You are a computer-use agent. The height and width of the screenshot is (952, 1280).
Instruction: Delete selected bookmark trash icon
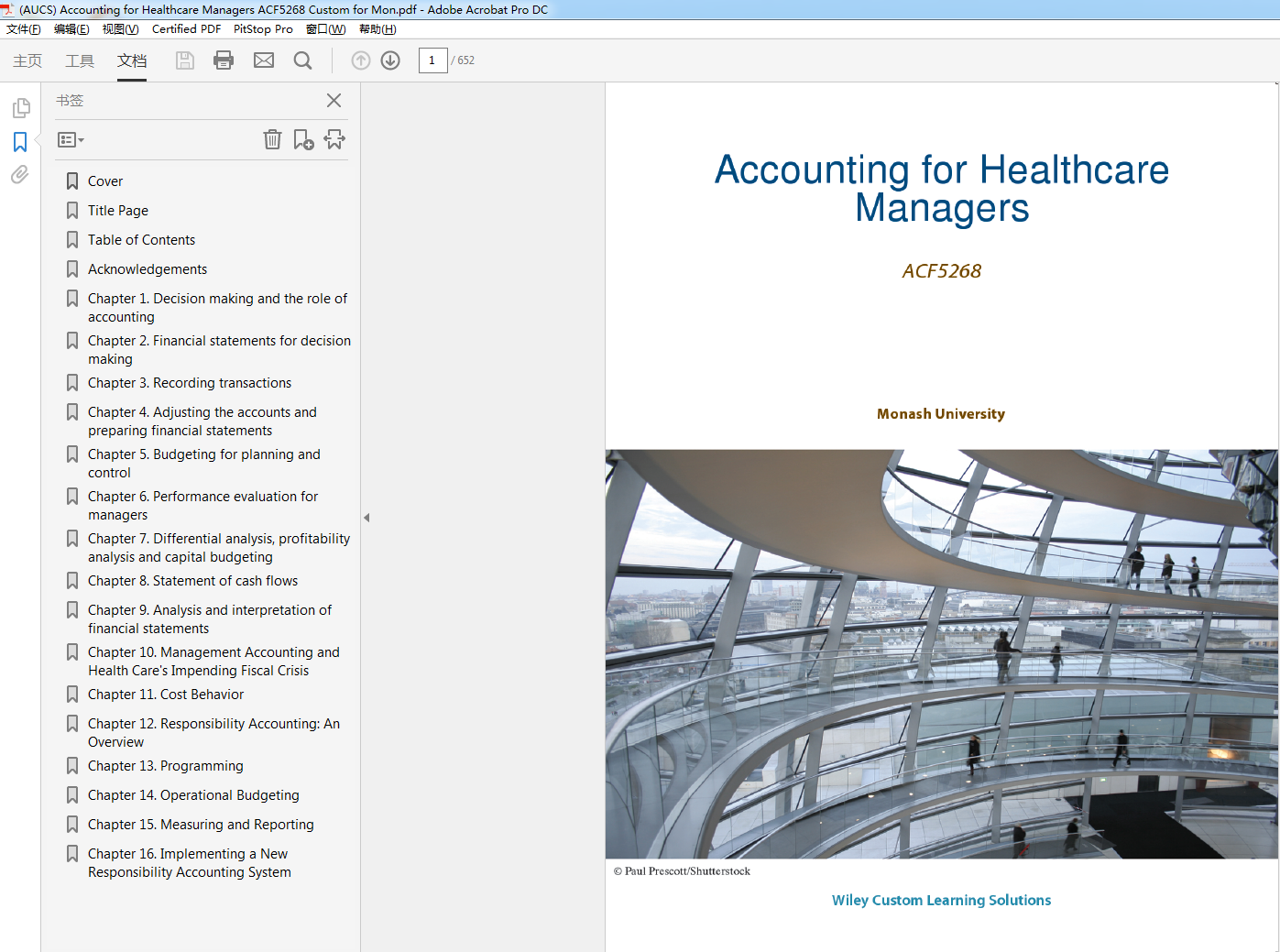click(272, 139)
